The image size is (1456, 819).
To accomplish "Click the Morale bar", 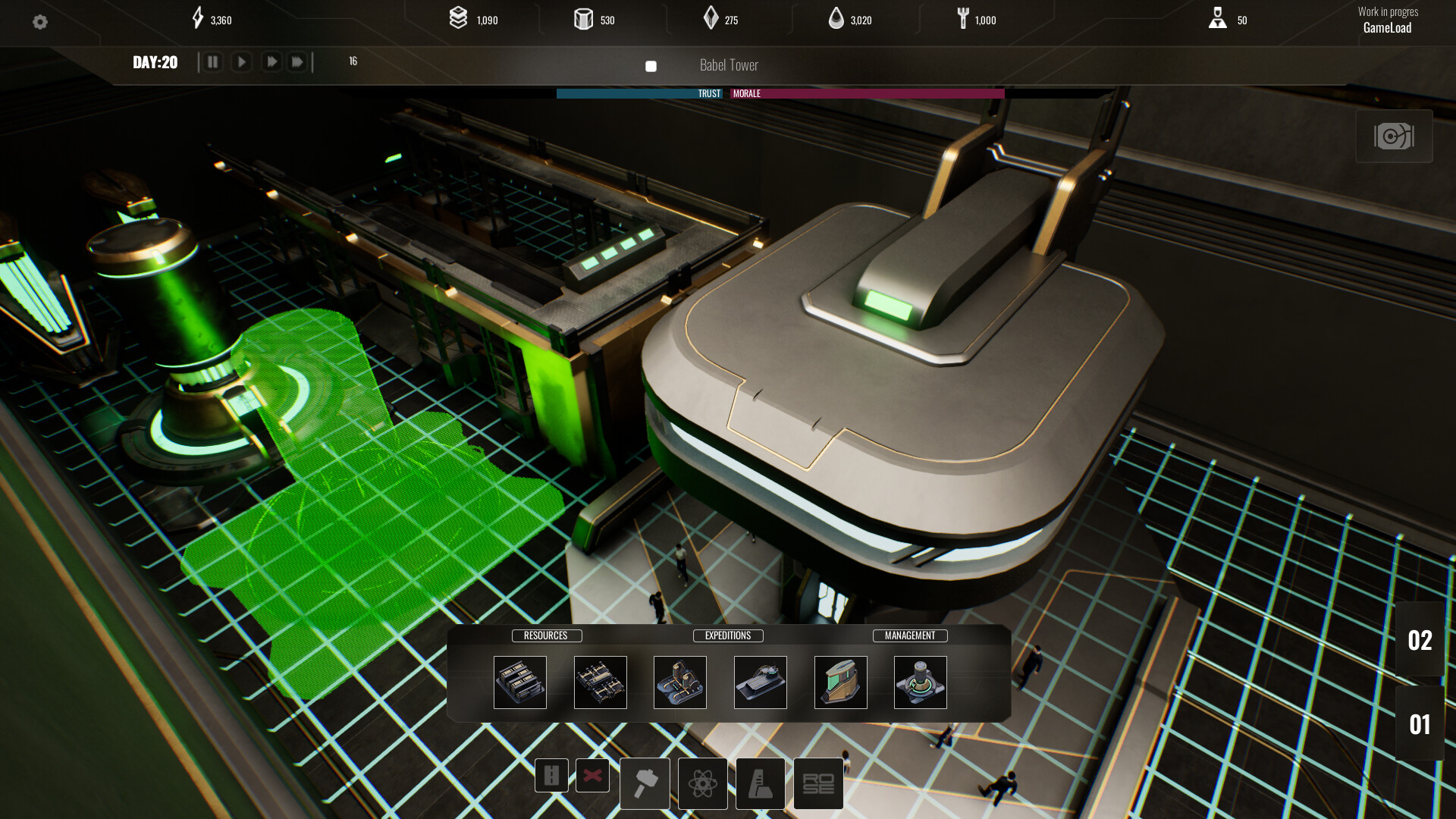I will click(x=867, y=94).
